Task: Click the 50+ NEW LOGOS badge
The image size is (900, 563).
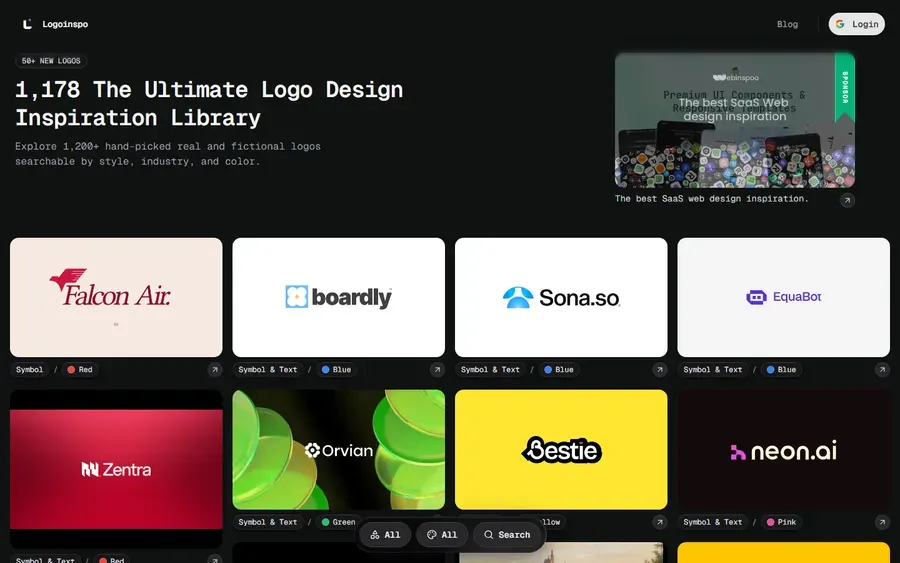Action: (51, 61)
